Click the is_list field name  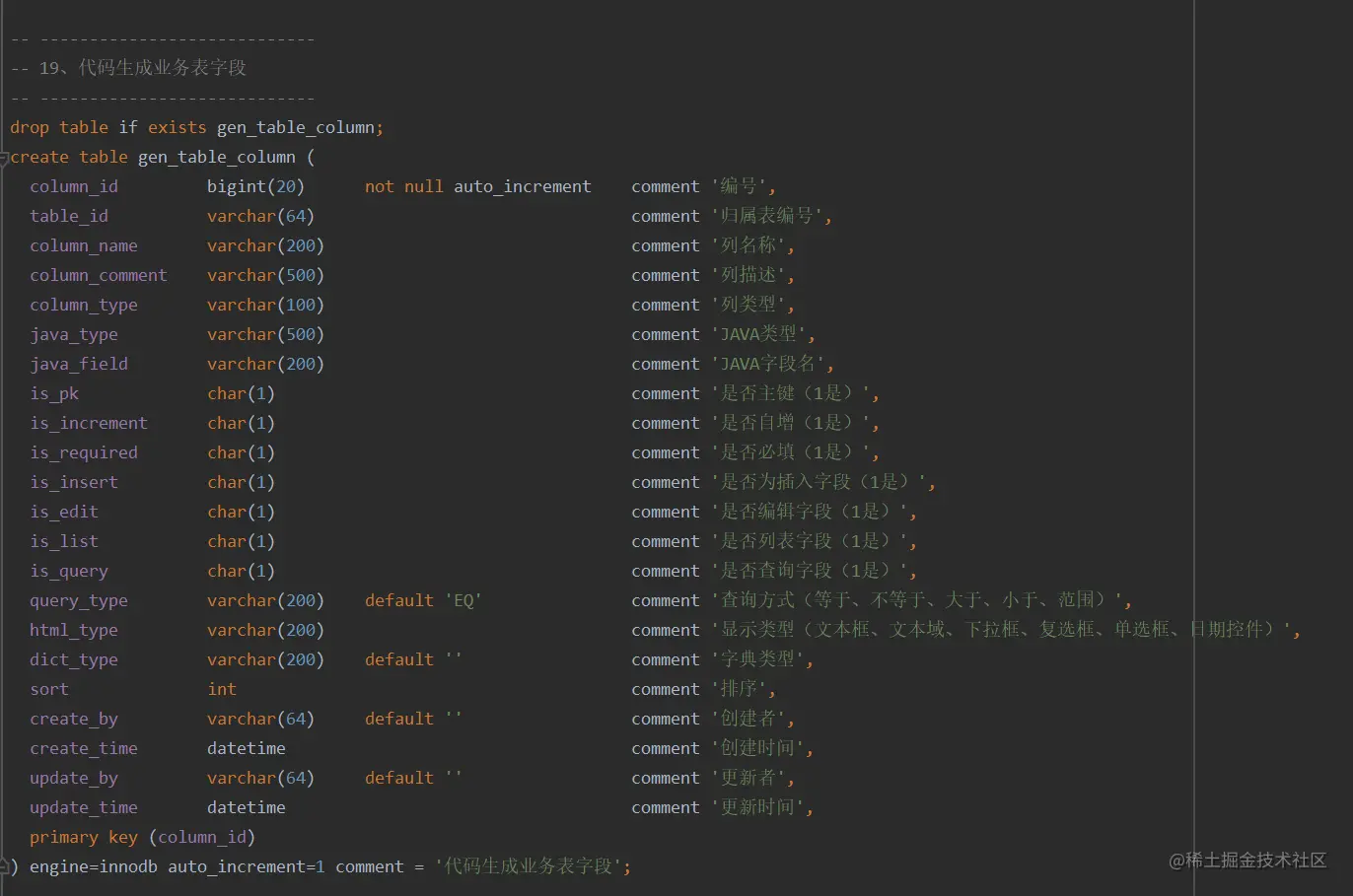pyautogui.click(x=64, y=542)
